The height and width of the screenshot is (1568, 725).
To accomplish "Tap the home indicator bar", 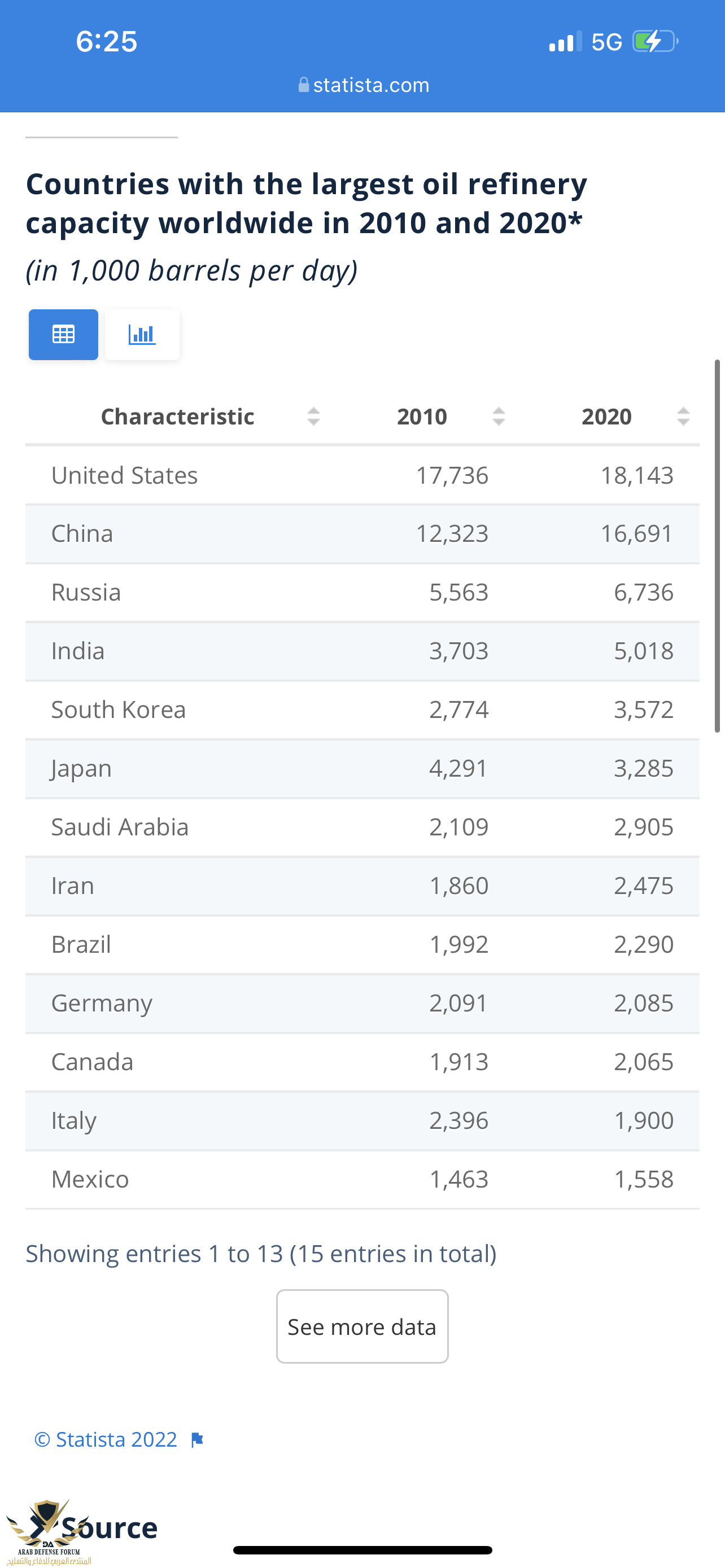I will click(362, 1550).
